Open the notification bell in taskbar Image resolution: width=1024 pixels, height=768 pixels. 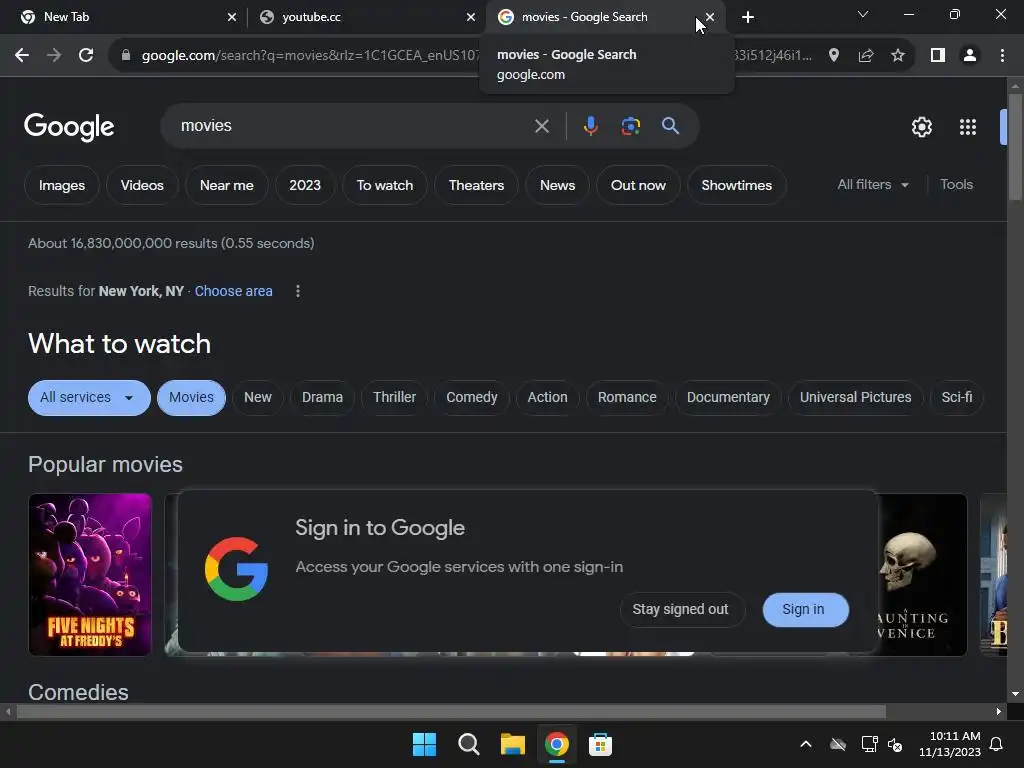click(997, 744)
